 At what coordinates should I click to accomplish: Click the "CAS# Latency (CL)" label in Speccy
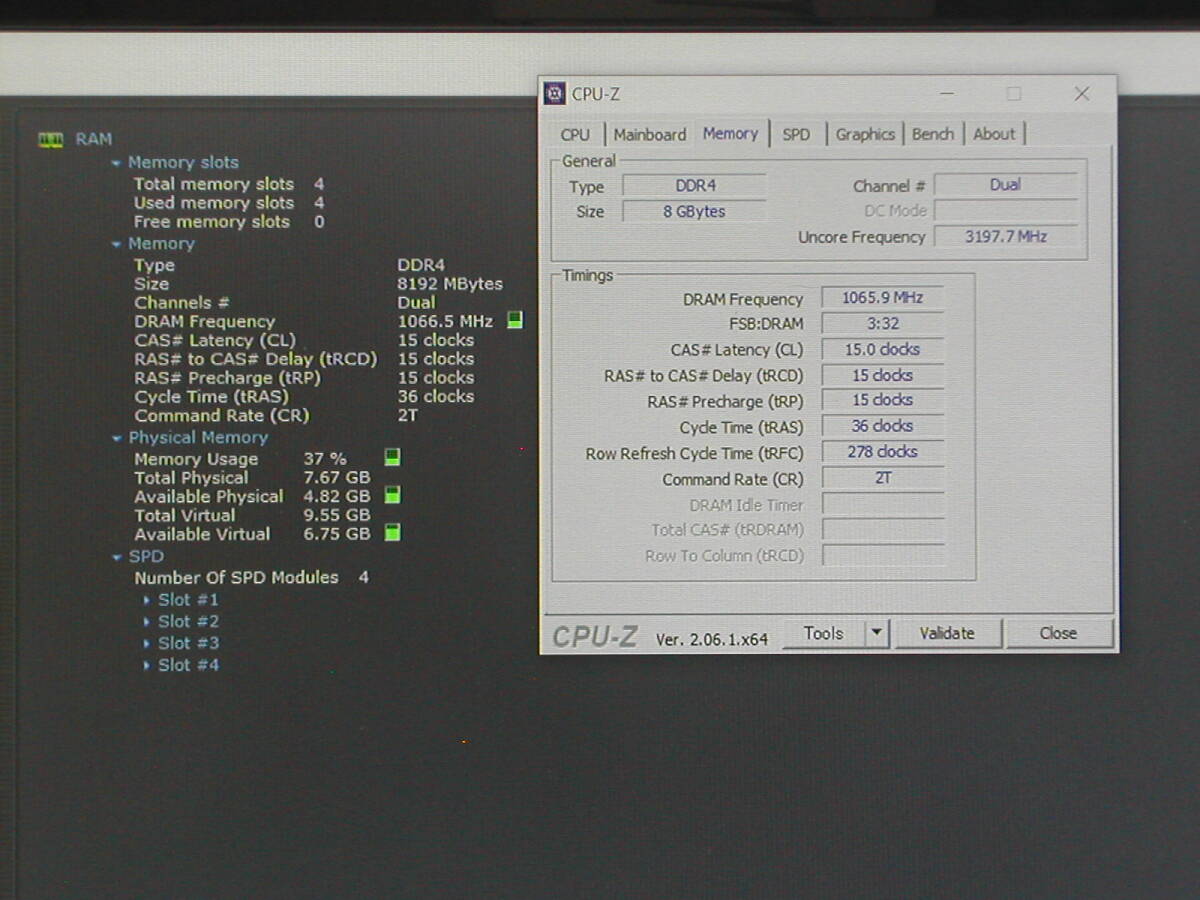(215, 341)
